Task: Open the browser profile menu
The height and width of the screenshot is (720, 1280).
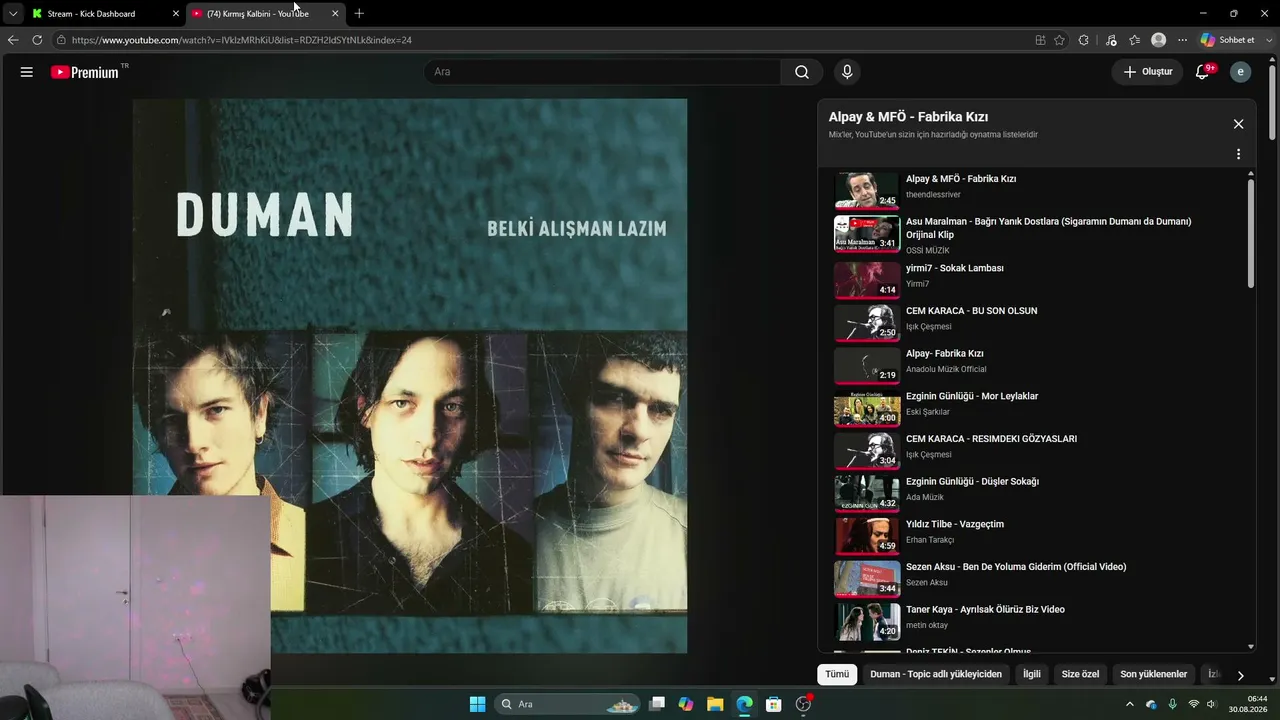Action: [x=1159, y=40]
